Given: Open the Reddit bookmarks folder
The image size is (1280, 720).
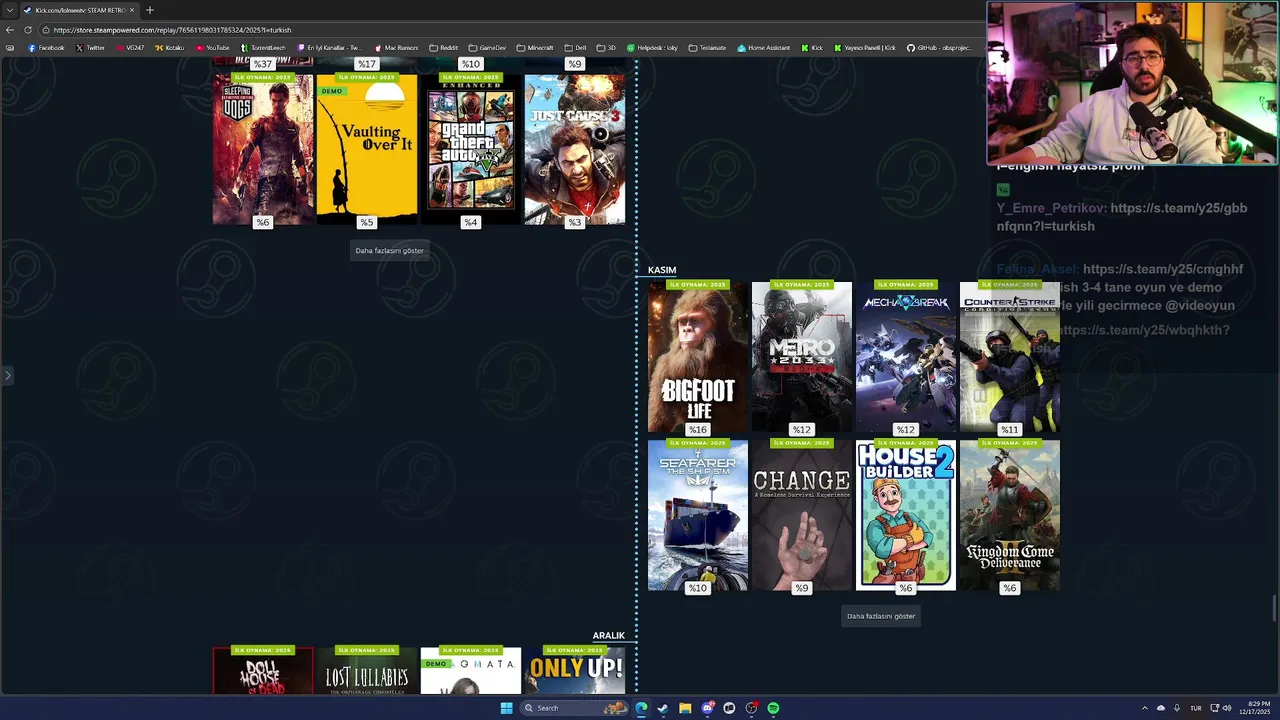Looking at the screenshot, I should 443,48.
